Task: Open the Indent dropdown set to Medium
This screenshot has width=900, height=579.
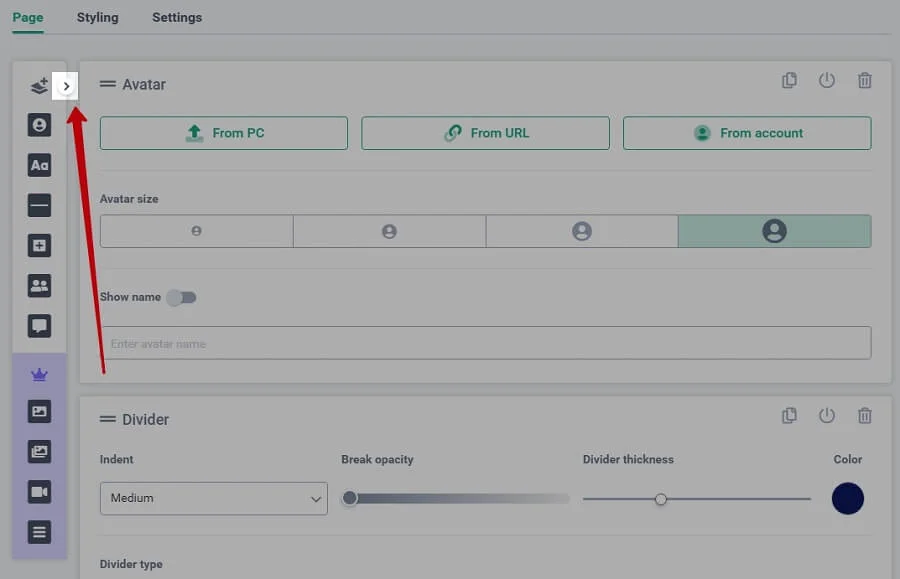Action: 213,498
